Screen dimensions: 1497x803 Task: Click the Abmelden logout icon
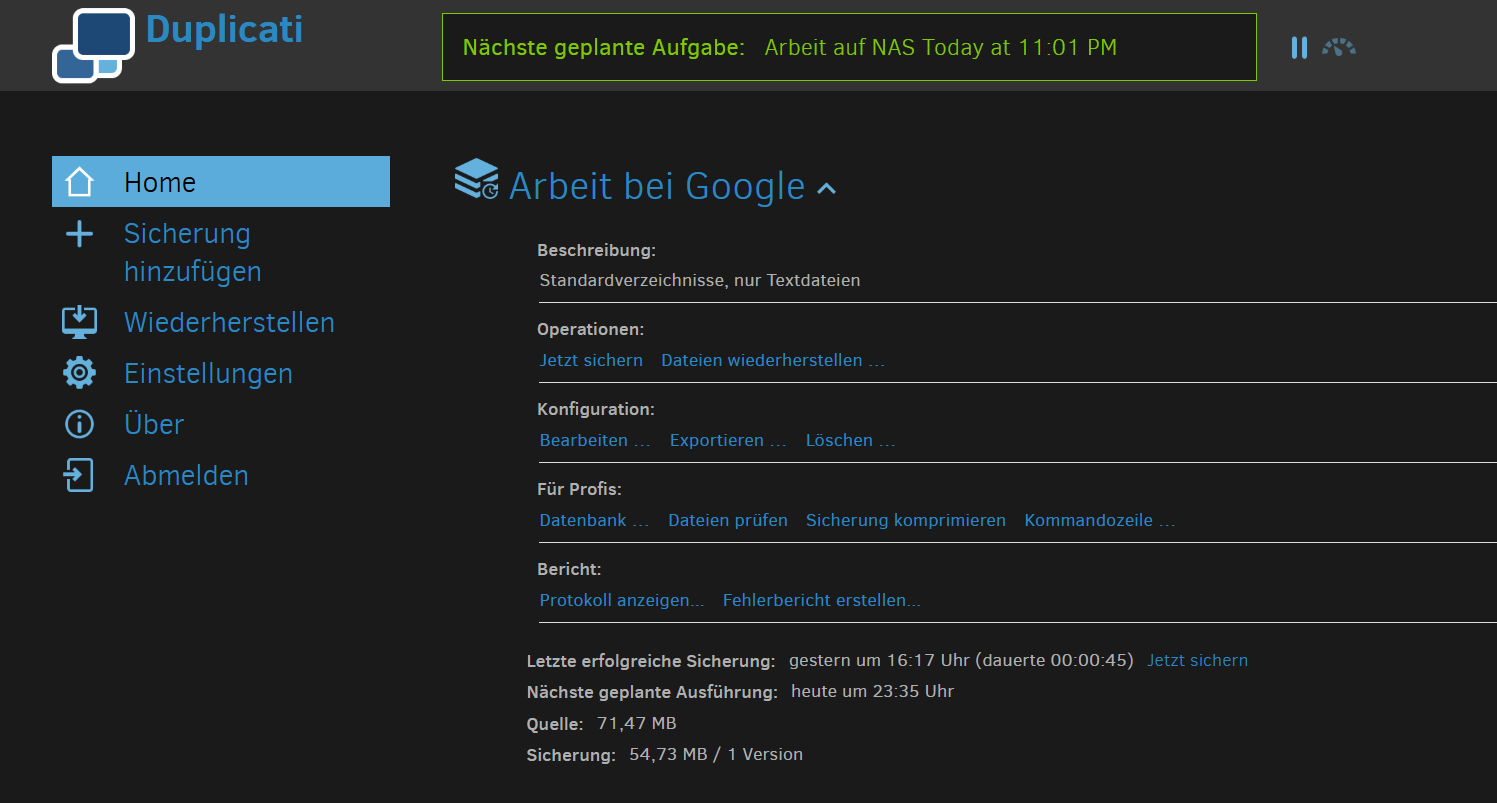[x=79, y=475]
